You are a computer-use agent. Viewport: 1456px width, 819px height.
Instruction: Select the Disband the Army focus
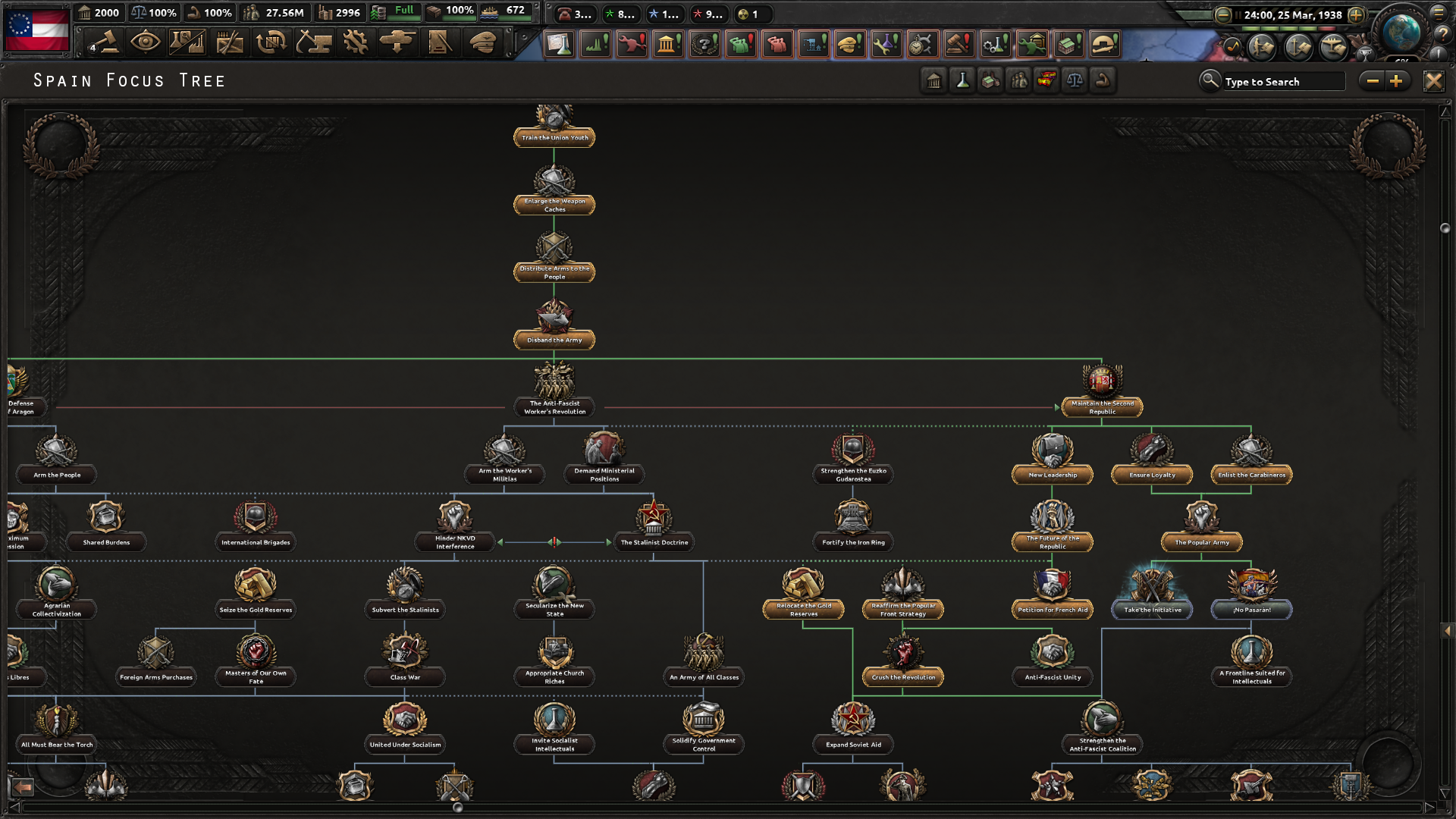click(x=554, y=324)
